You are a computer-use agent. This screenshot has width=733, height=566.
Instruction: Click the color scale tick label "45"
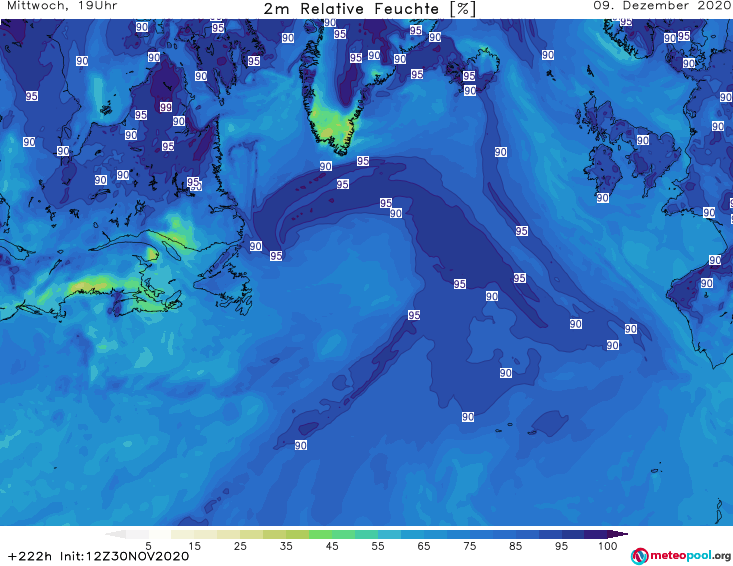pos(332,545)
